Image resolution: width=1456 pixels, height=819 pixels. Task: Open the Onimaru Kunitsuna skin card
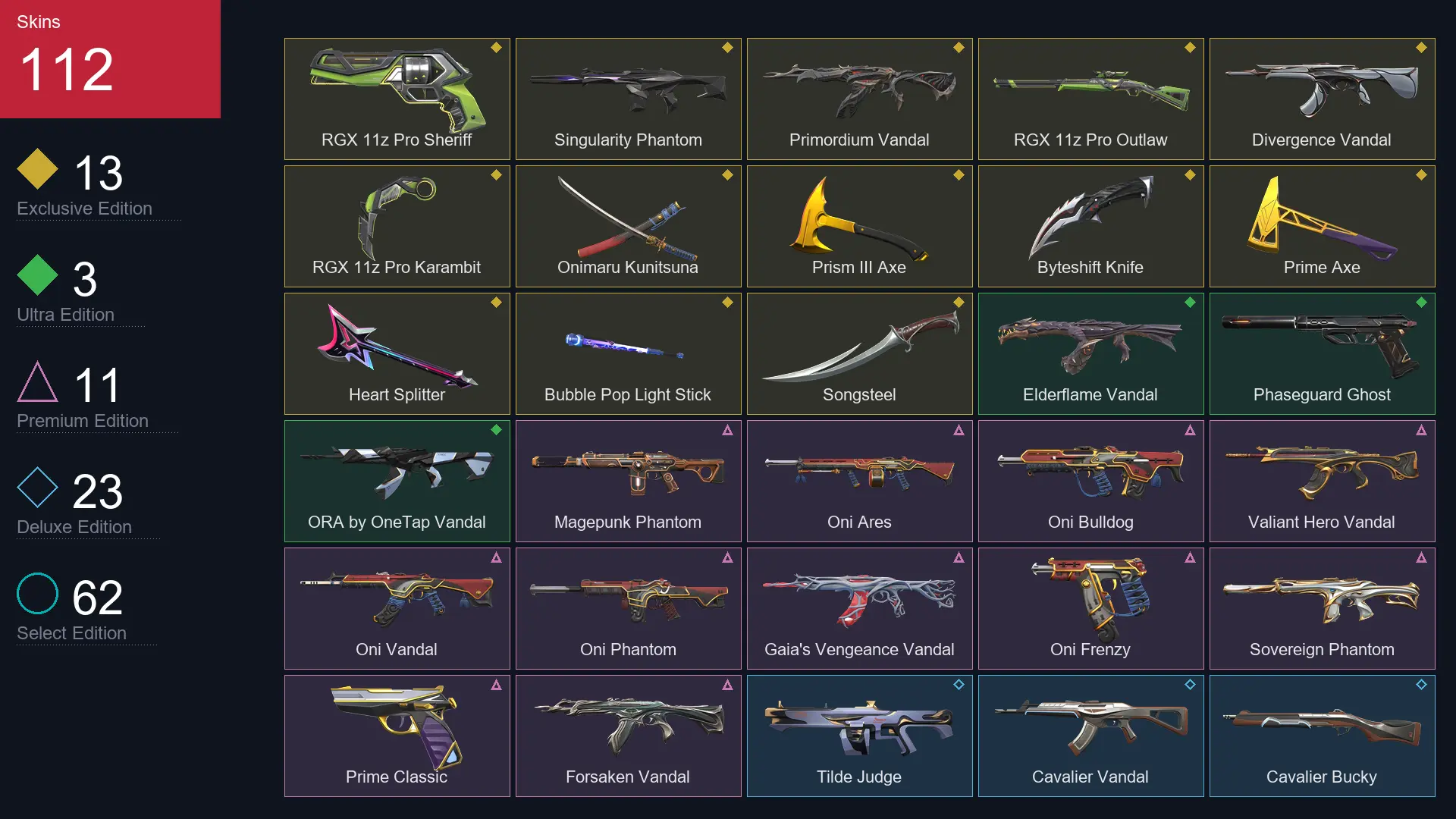tap(628, 226)
